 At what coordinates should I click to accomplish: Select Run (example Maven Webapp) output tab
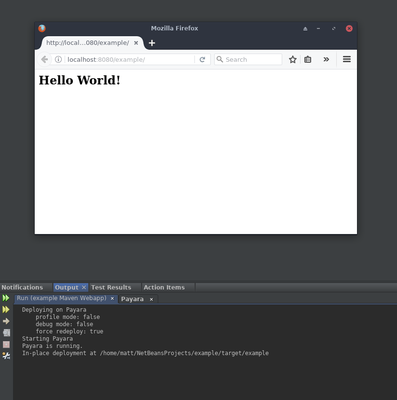pyautogui.click(x=62, y=298)
